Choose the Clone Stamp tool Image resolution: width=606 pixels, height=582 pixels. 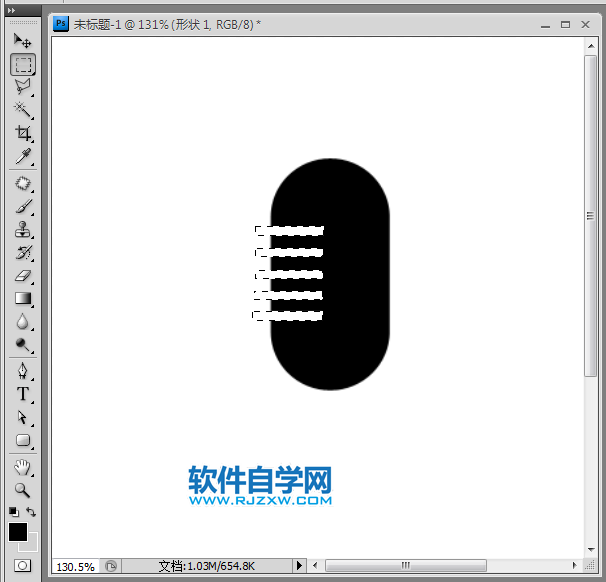coord(22,230)
